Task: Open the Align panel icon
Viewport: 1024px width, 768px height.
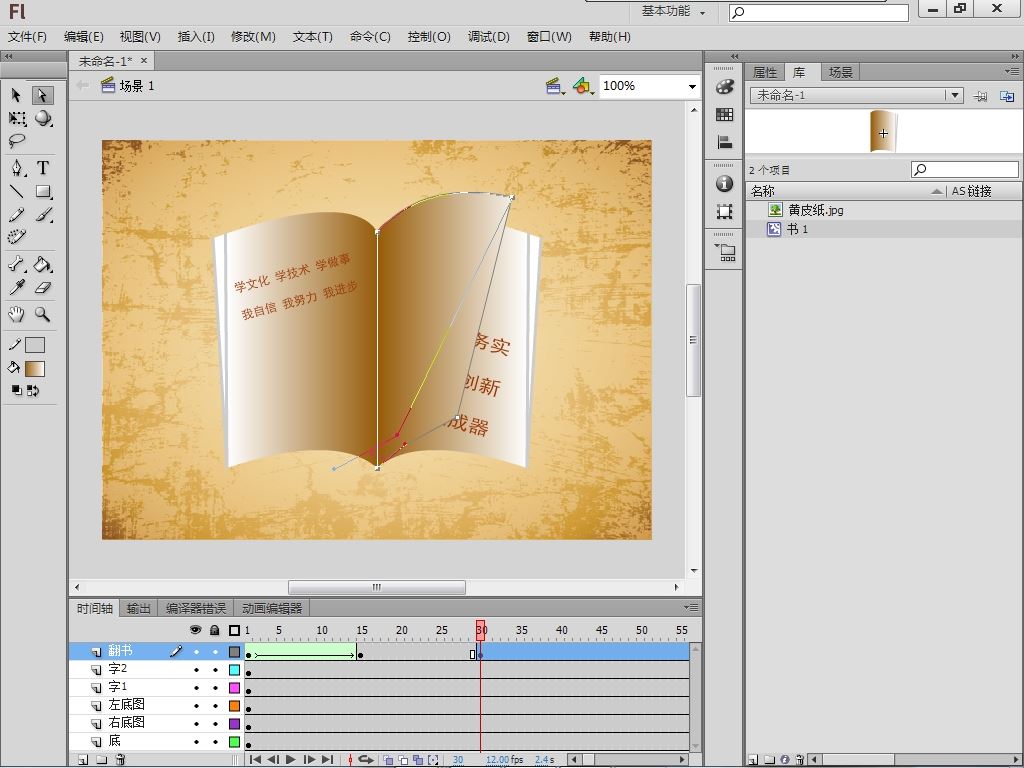Action: [x=724, y=142]
